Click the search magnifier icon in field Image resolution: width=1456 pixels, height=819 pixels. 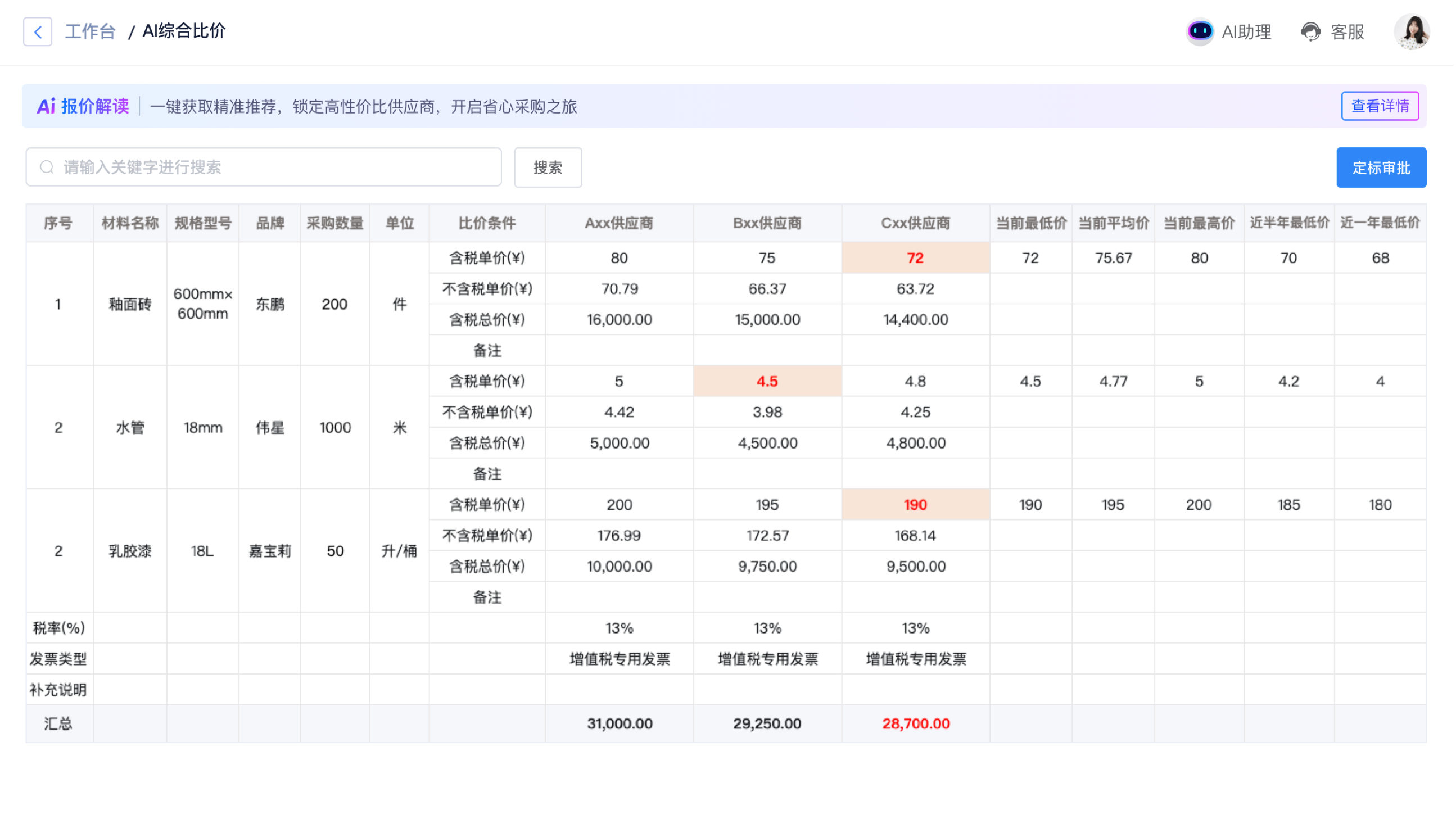[47, 168]
